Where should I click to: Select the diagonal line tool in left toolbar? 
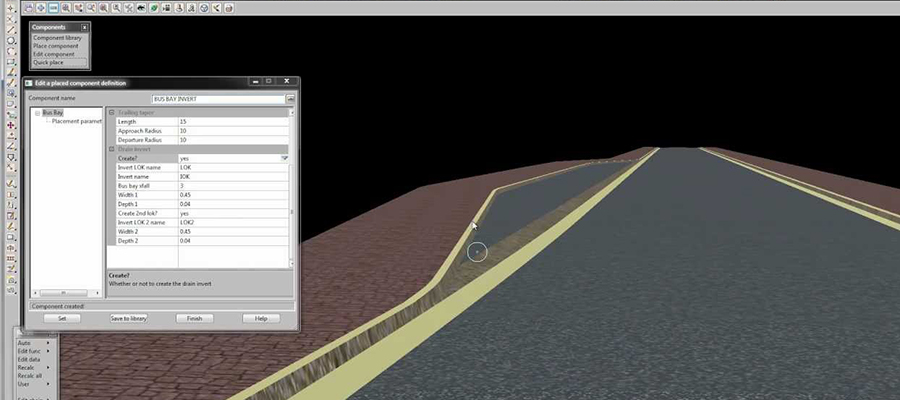click(10, 30)
